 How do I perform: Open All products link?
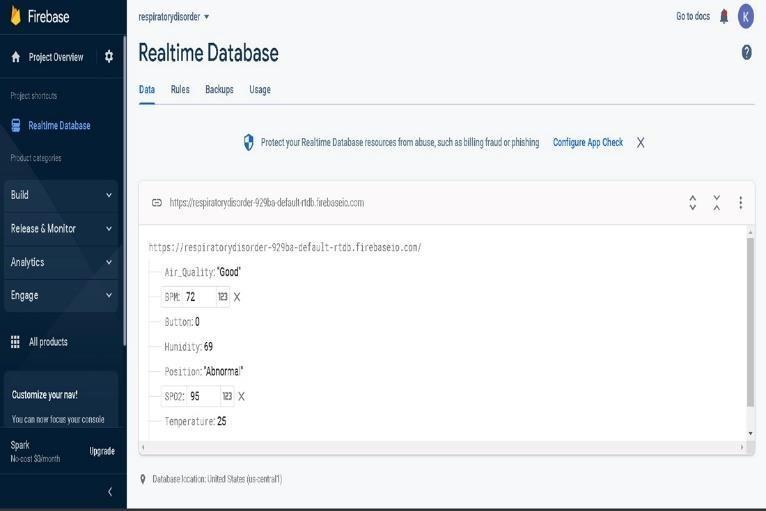pyautogui.click(x=48, y=342)
